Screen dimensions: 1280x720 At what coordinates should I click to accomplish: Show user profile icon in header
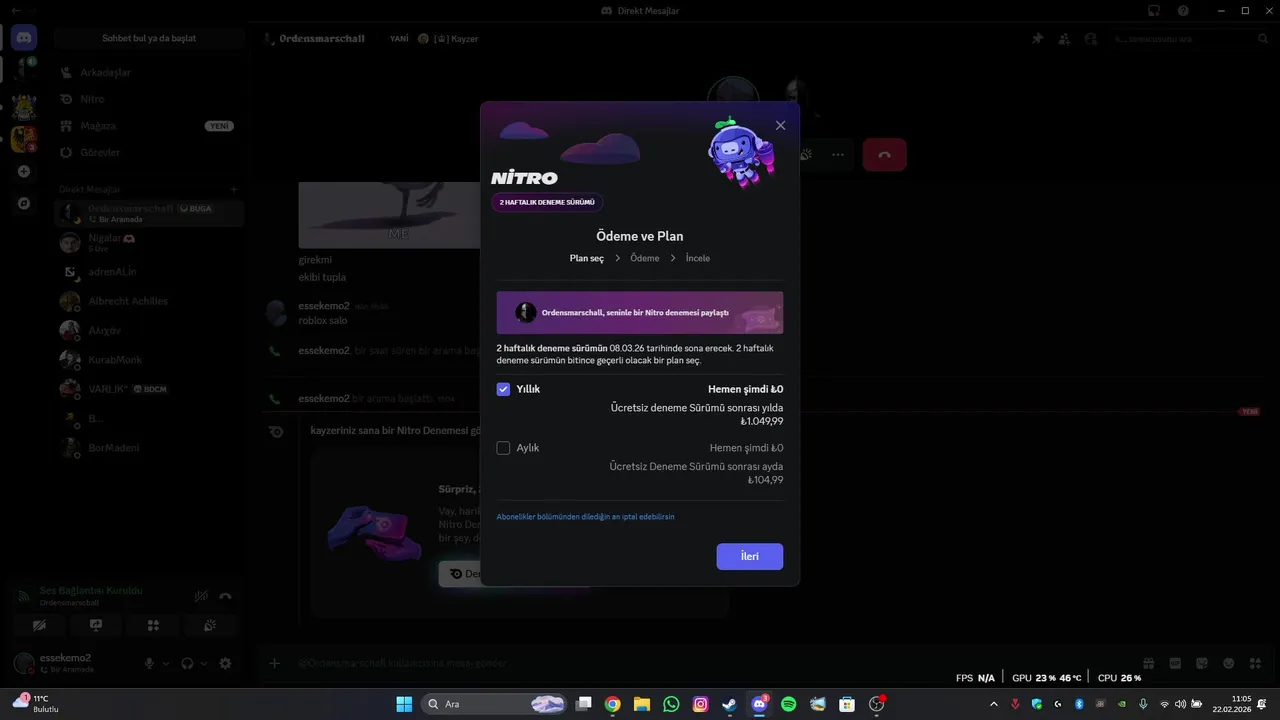[x=1089, y=38]
